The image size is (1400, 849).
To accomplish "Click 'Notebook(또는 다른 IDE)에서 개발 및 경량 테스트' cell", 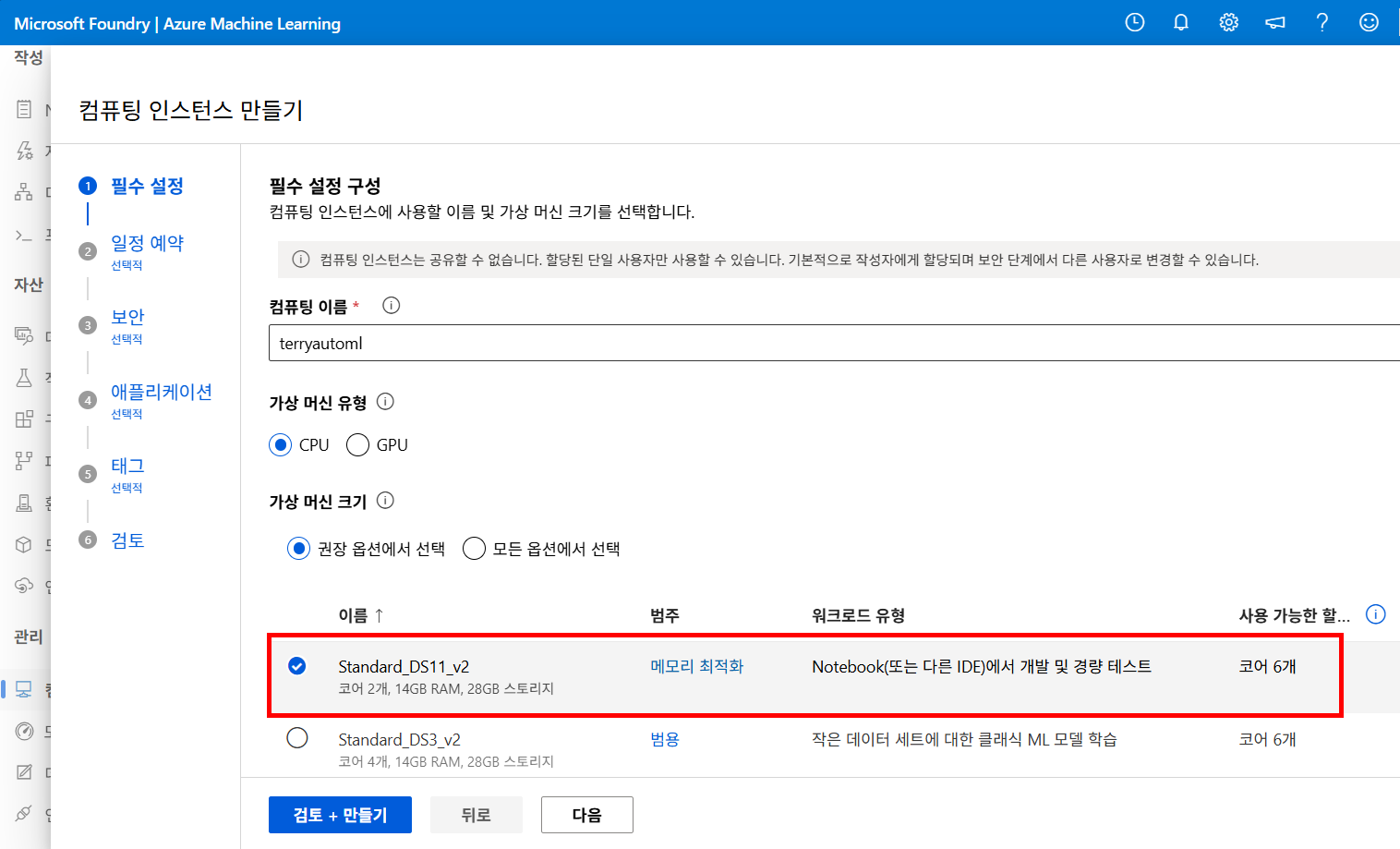I will 982,666.
